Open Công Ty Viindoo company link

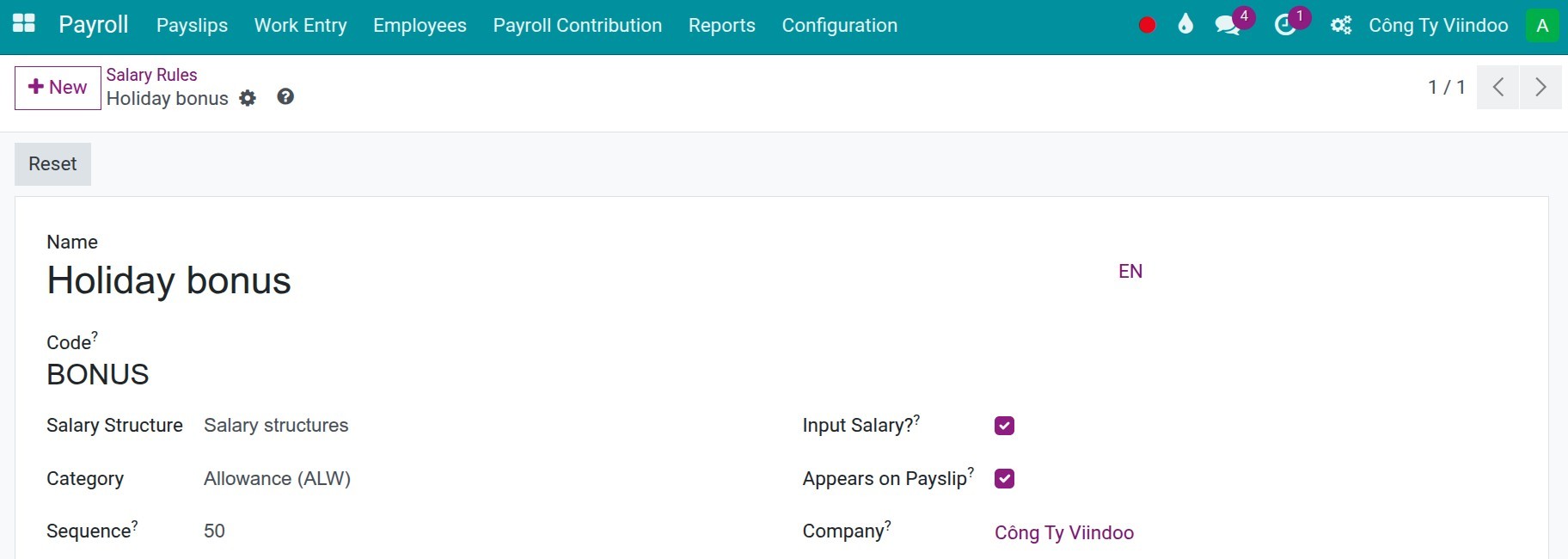(x=1064, y=532)
